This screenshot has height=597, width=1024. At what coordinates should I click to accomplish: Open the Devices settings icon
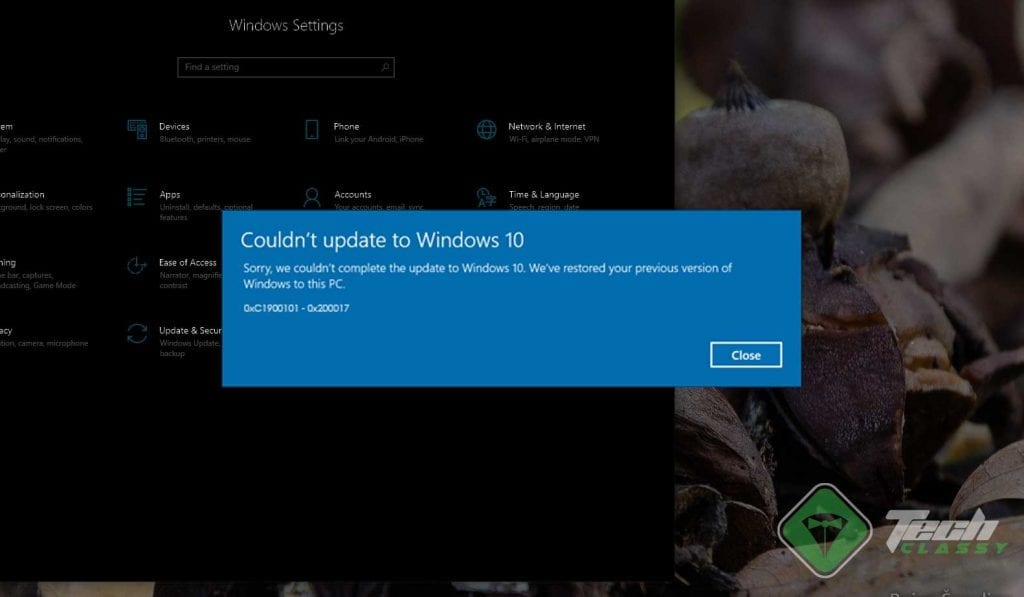(136, 129)
